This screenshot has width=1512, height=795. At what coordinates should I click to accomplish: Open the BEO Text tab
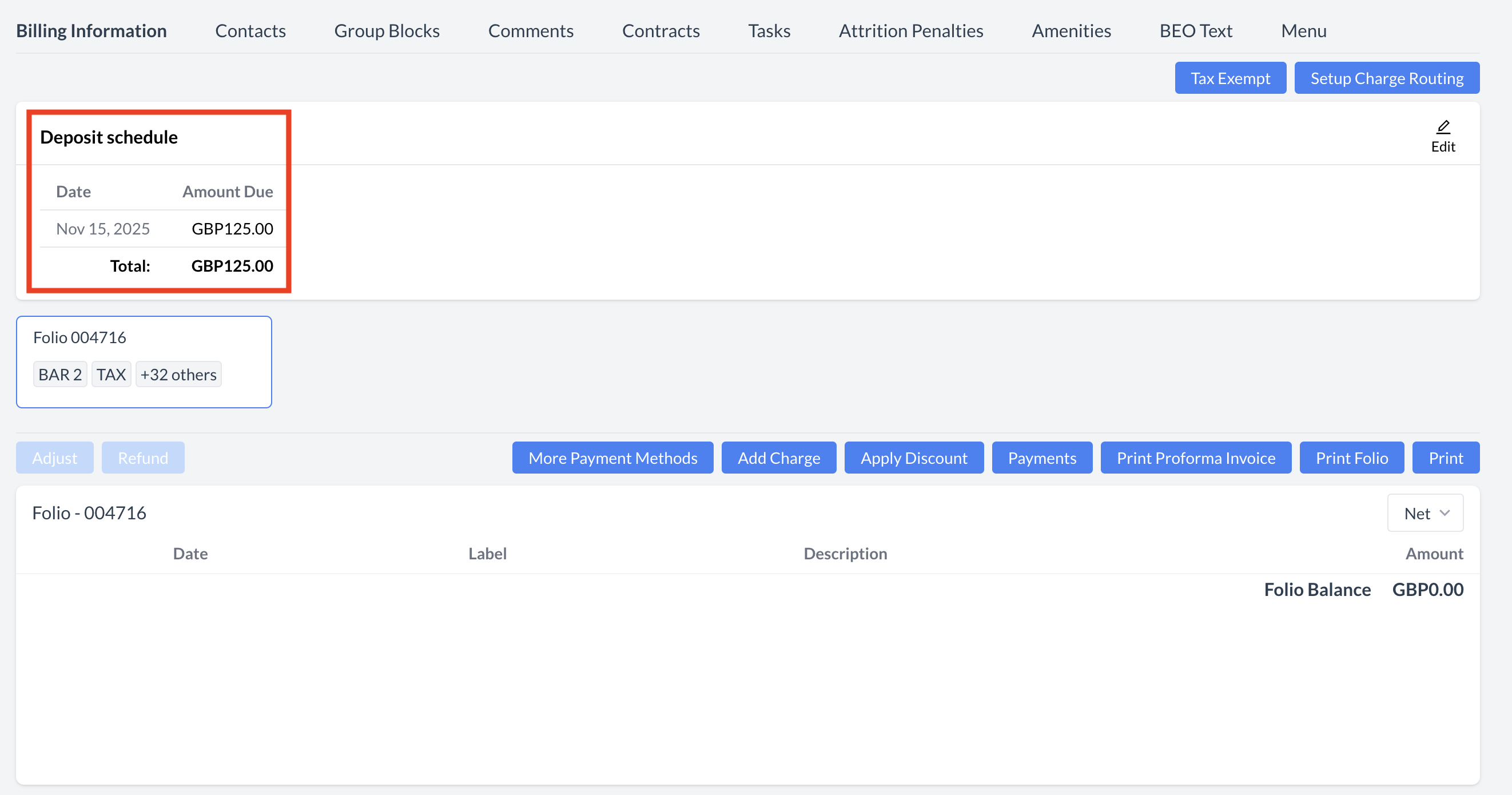pyautogui.click(x=1195, y=30)
